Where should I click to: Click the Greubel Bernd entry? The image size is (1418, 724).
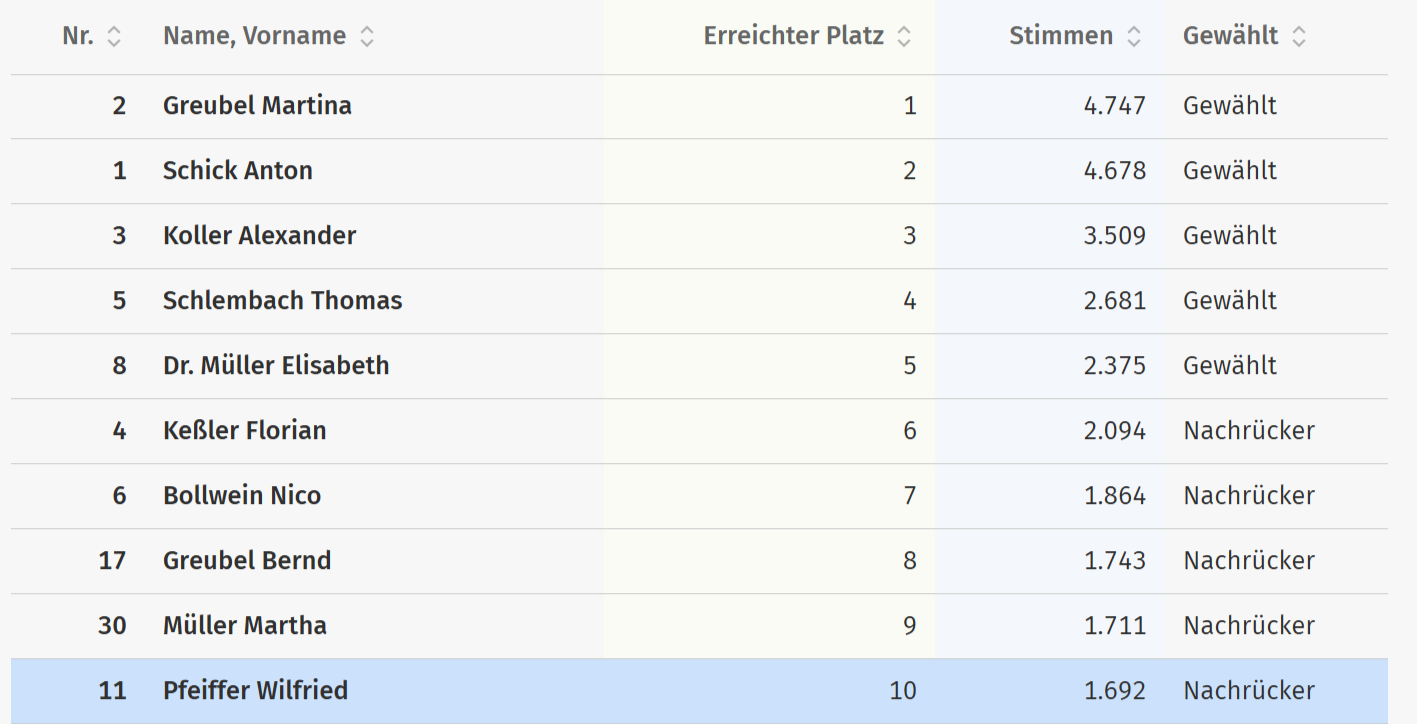tap(247, 561)
